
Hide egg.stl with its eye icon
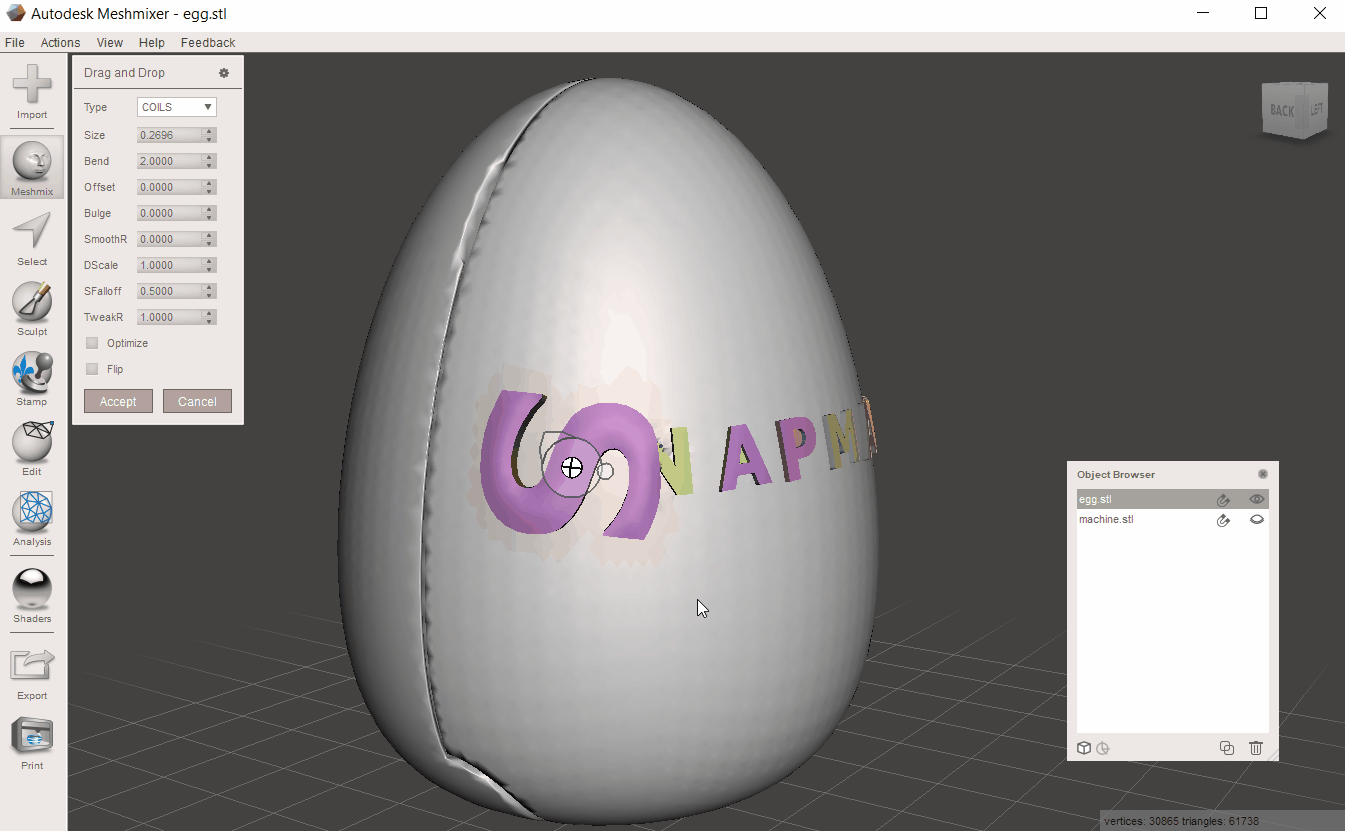coord(1257,500)
